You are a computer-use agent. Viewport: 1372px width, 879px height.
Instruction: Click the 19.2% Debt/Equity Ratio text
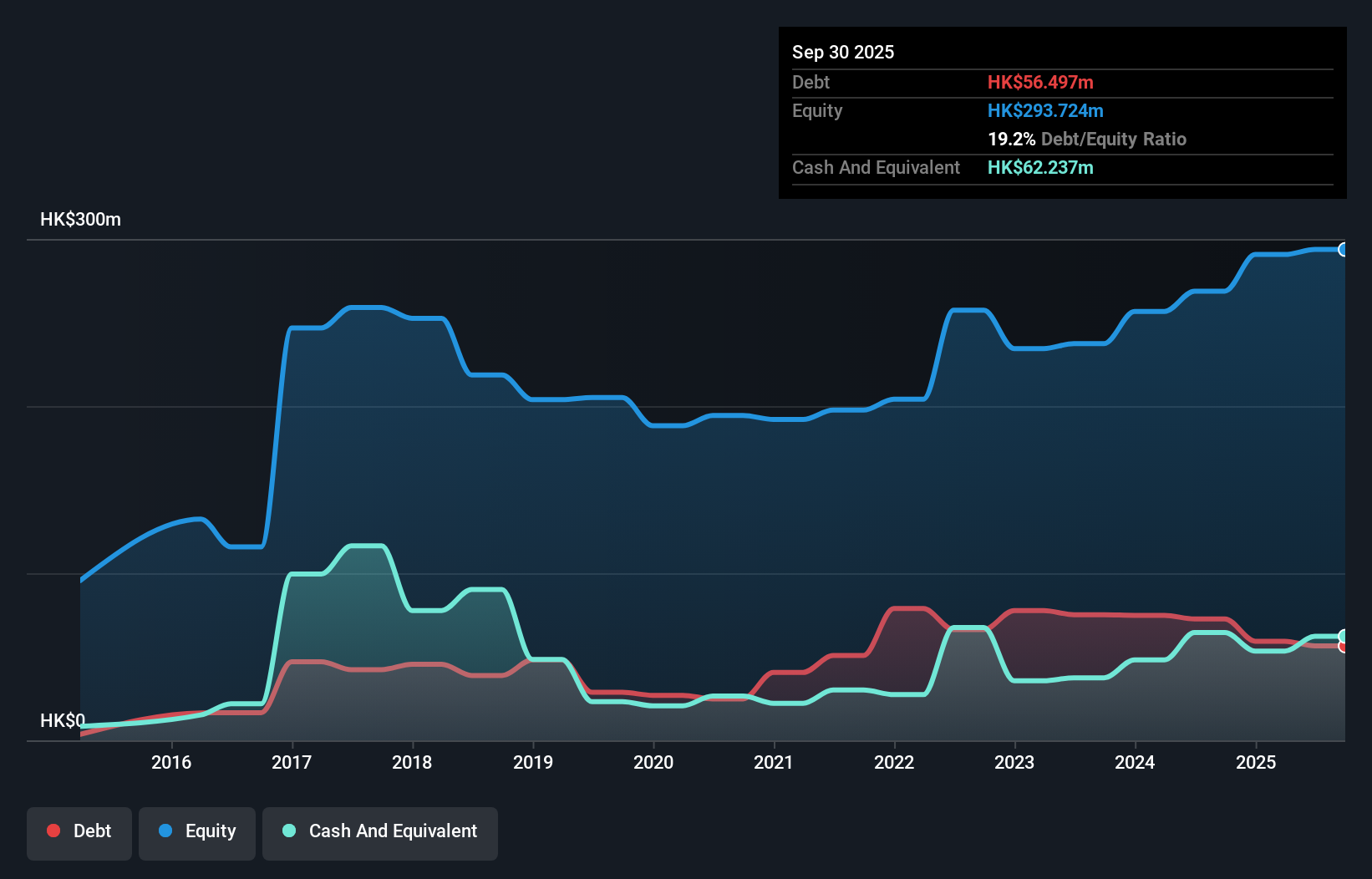tap(1087, 139)
